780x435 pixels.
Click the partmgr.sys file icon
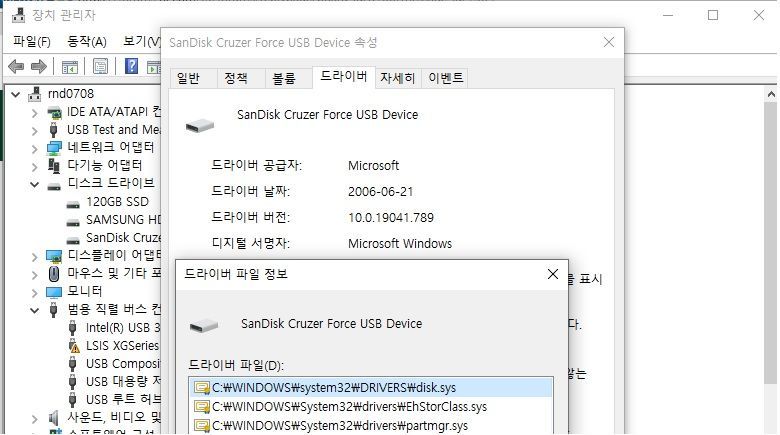[x=202, y=426]
